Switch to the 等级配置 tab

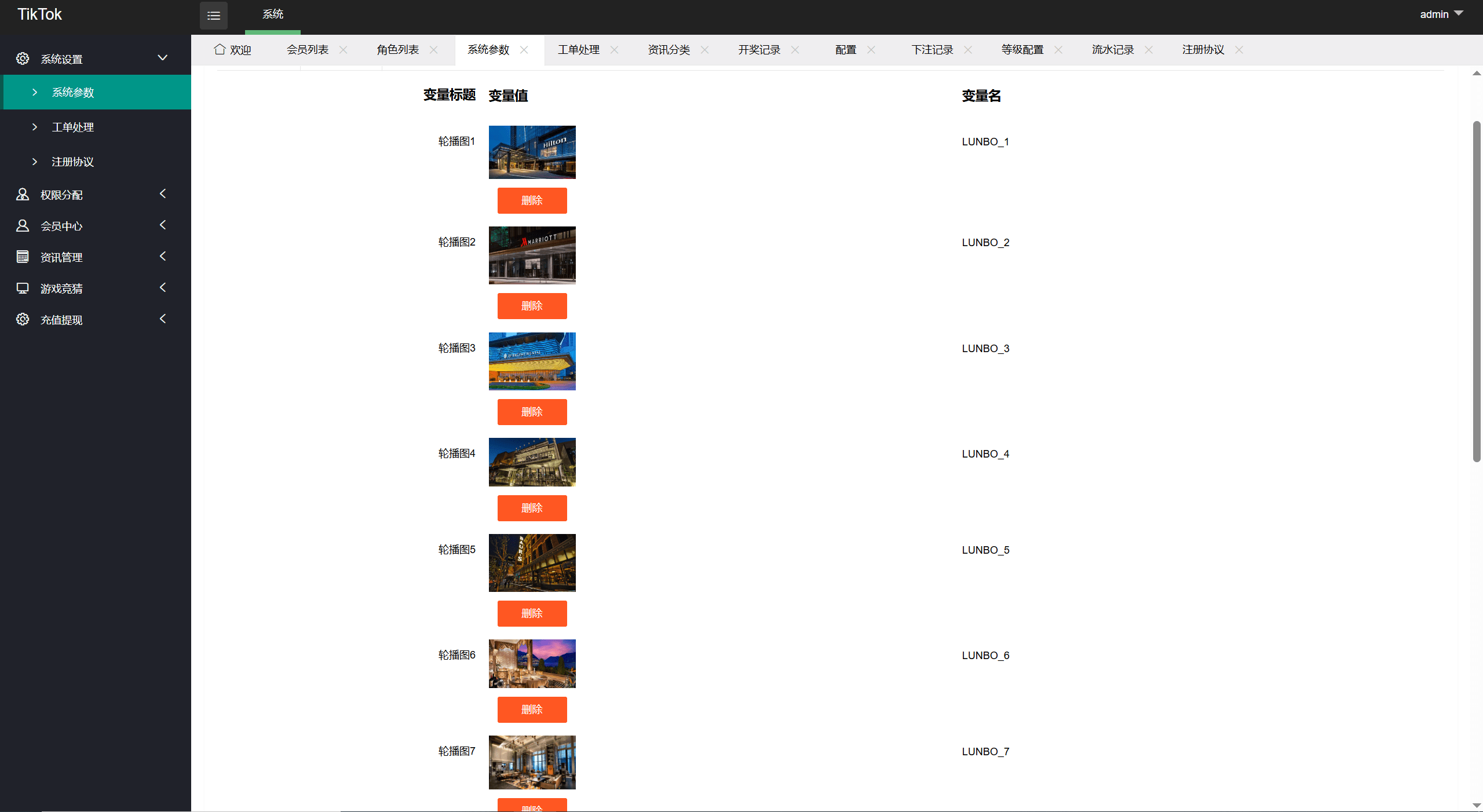1022,50
